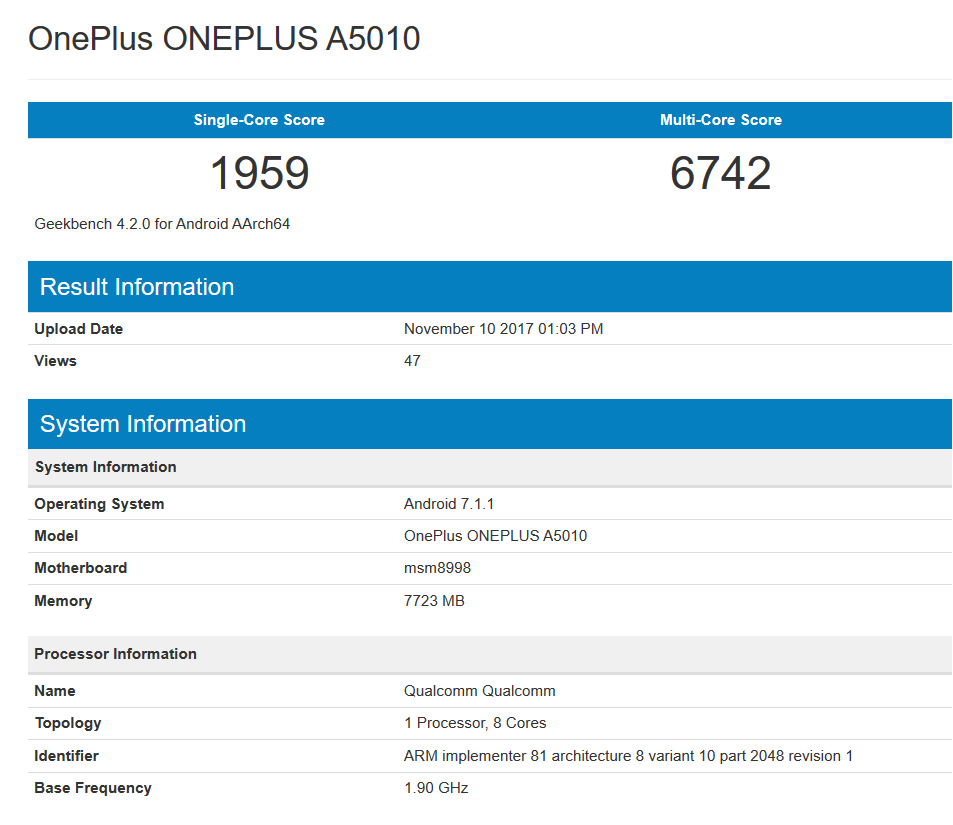Click the Base Frequency label
This screenshot has height=825, width=953.
point(92,788)
